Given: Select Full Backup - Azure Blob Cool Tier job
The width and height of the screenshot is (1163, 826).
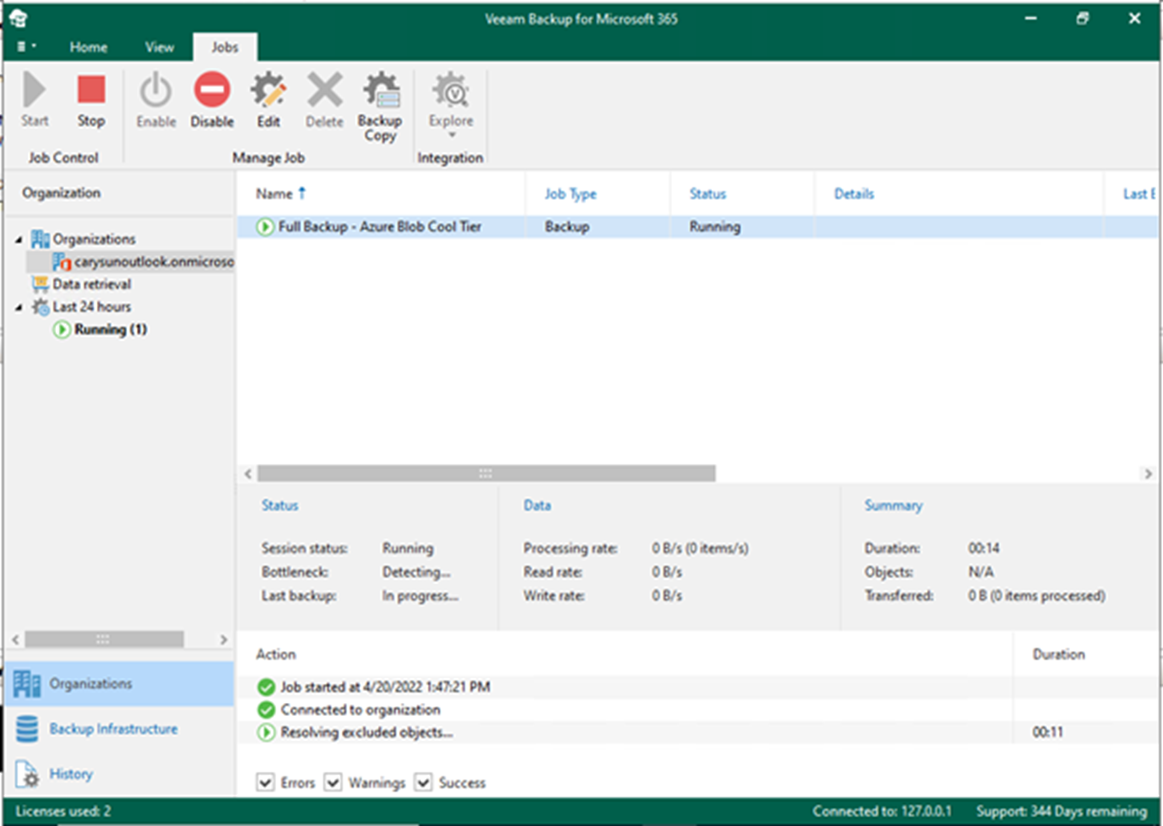Looking at the screenshot, I should coord(380,227).
